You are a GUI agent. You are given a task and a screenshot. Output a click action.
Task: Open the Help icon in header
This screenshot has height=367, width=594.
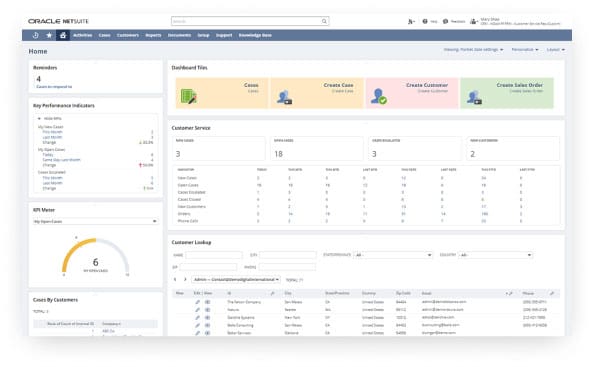[x=425, y=22]
